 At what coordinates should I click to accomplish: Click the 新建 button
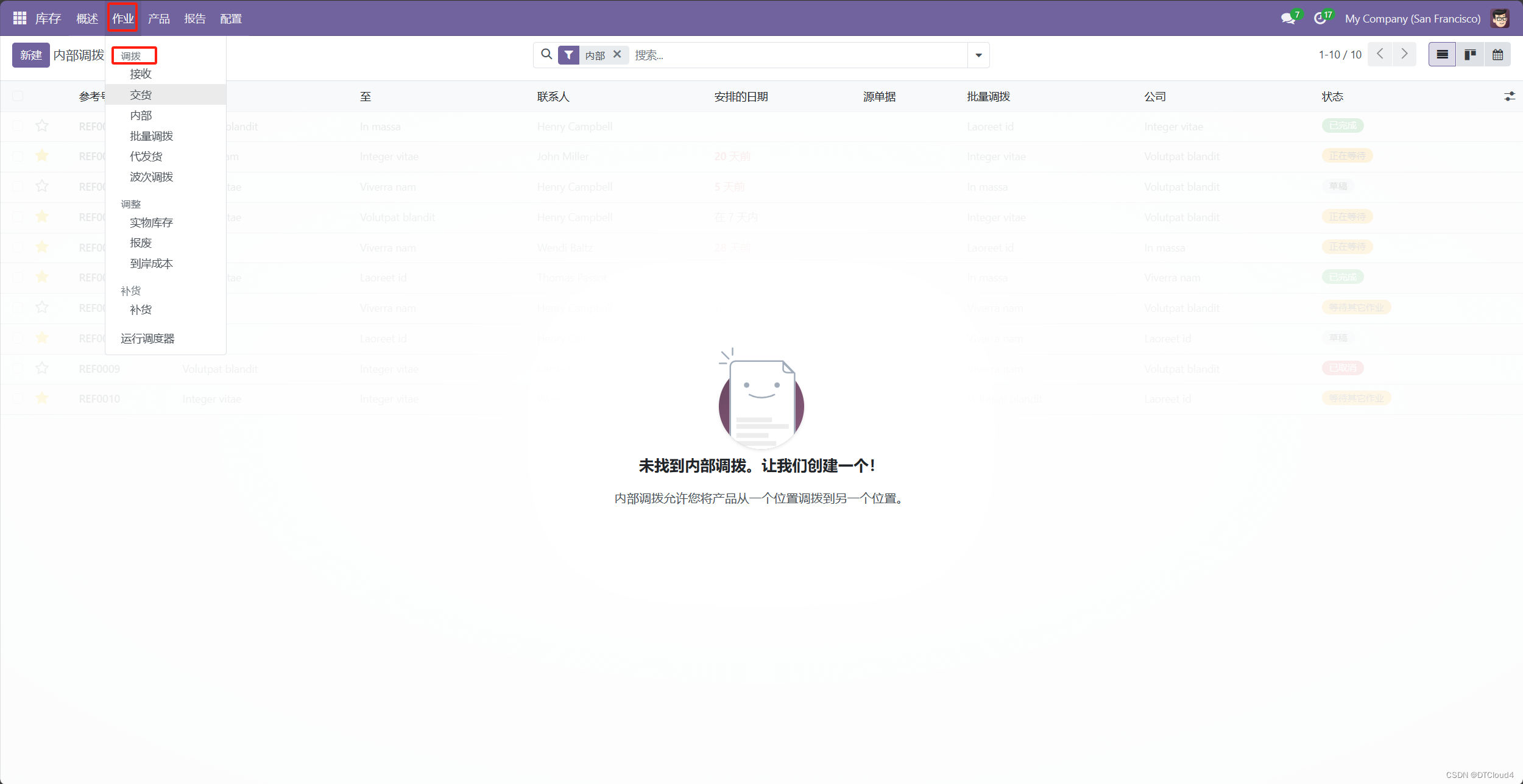(30, 55)
